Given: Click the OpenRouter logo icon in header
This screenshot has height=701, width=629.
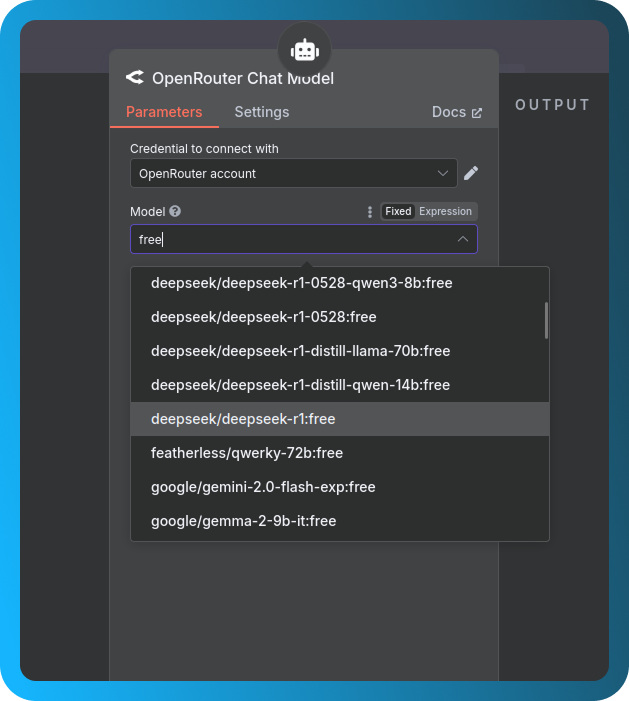Looking at the screenshot, I should click(135, 78).
